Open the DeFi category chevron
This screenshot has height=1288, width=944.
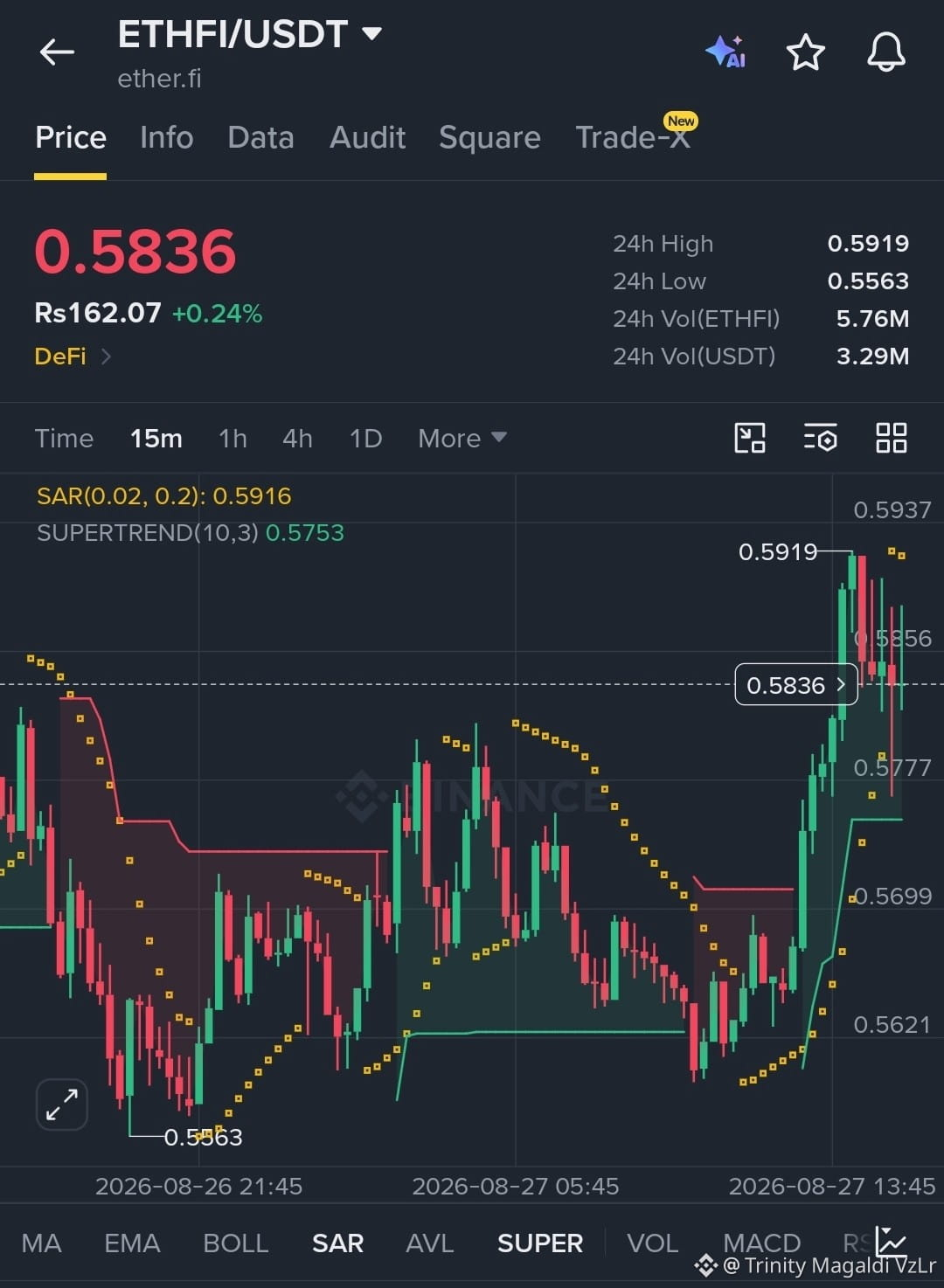(x=106, y=357)
